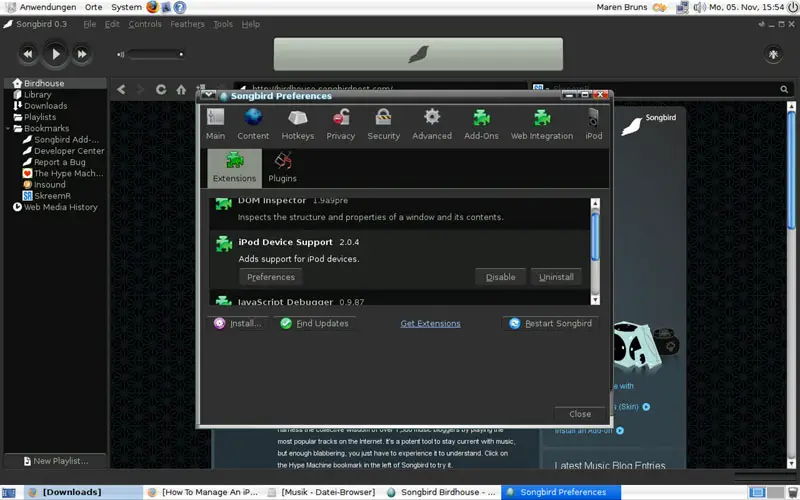The width and height of the screenshot is (800, 500).
Task: Switch to the Extensions tab
Action: coord(235,168)
